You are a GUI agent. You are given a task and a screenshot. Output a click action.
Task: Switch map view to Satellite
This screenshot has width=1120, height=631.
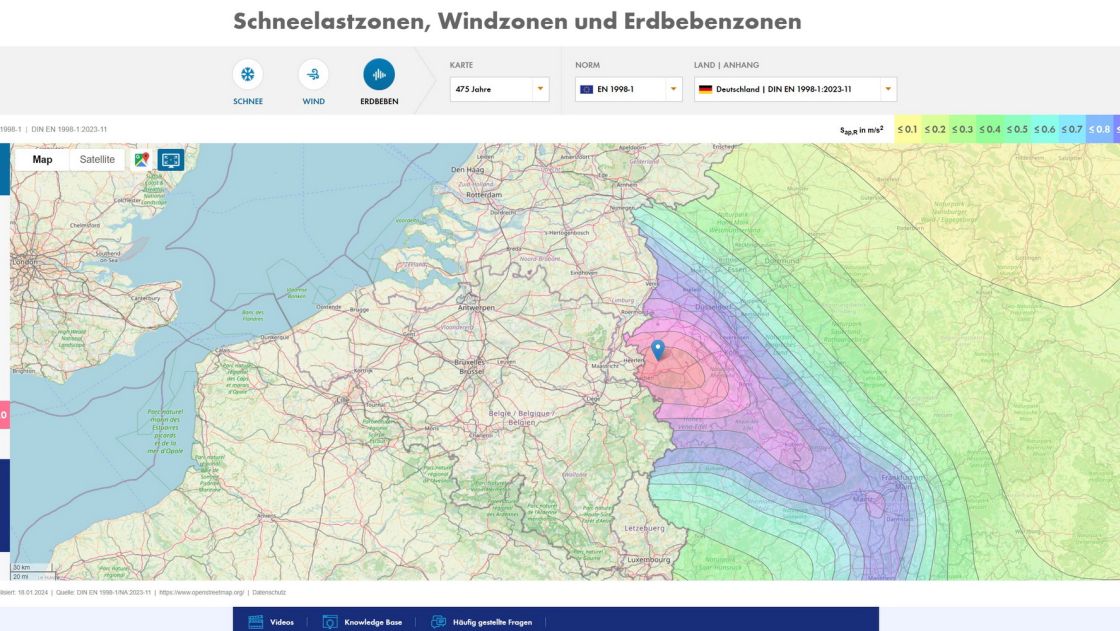pos(97,160)
